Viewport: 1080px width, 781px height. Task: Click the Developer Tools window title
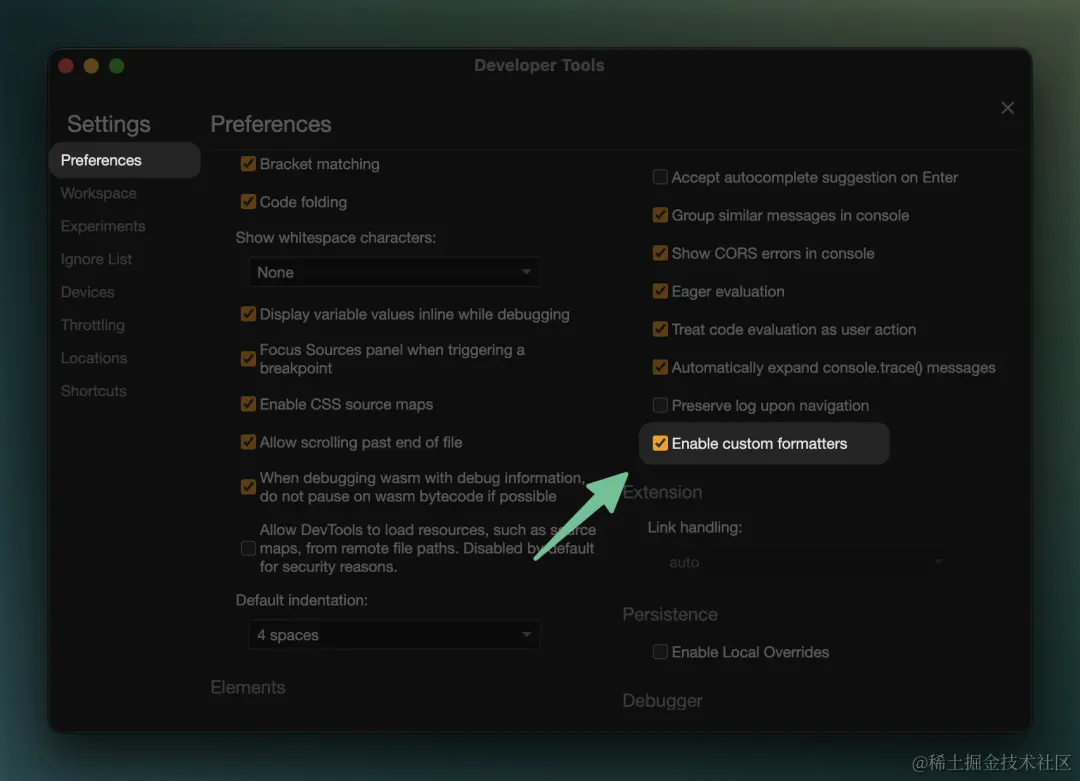coord(539,65)
